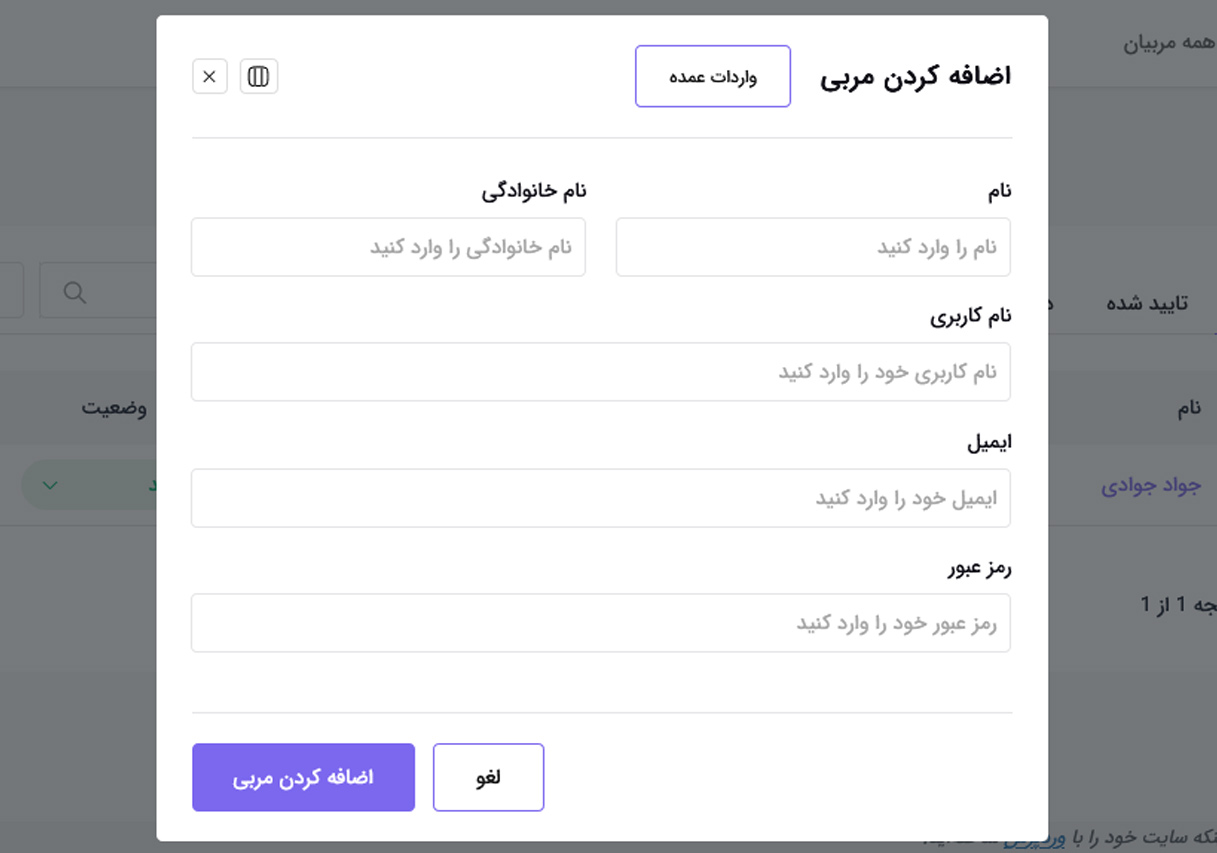Submit with the purple اضافه کردن مربی button

304,777
